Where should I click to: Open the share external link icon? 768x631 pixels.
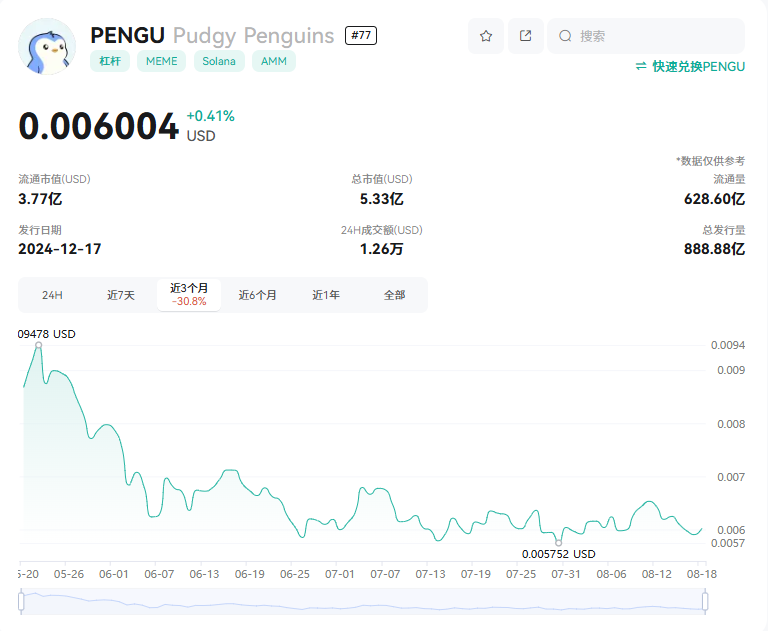point(526,36)
